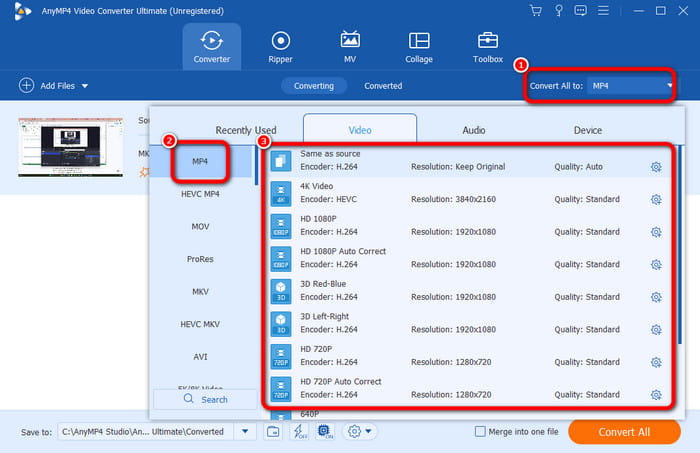Toggle the lightning acceleration icon
The height and width of the screenshot is (453, 700).
pyautogui.click(x=299, y=432)
